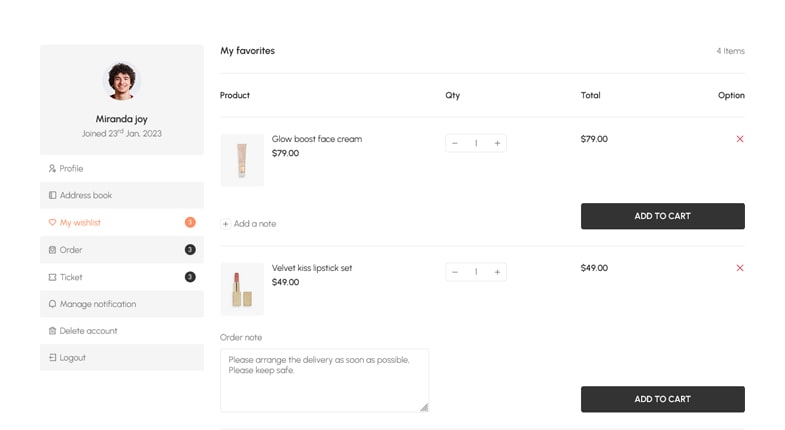This screenshot has width=785, height=430.
Task: Remove Velvet kiss lipstick set with red X
Action: [740, 268]
